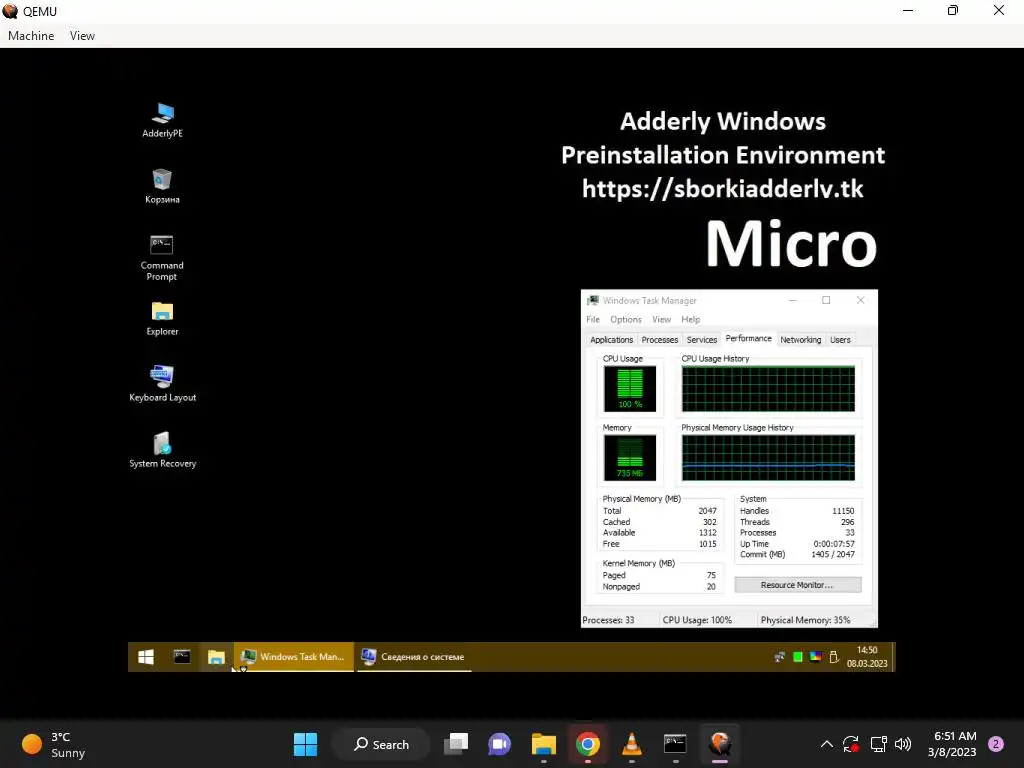Click the QEMU icon on host taskbar
Screen dimensions: 1024x768
[720, 744]
